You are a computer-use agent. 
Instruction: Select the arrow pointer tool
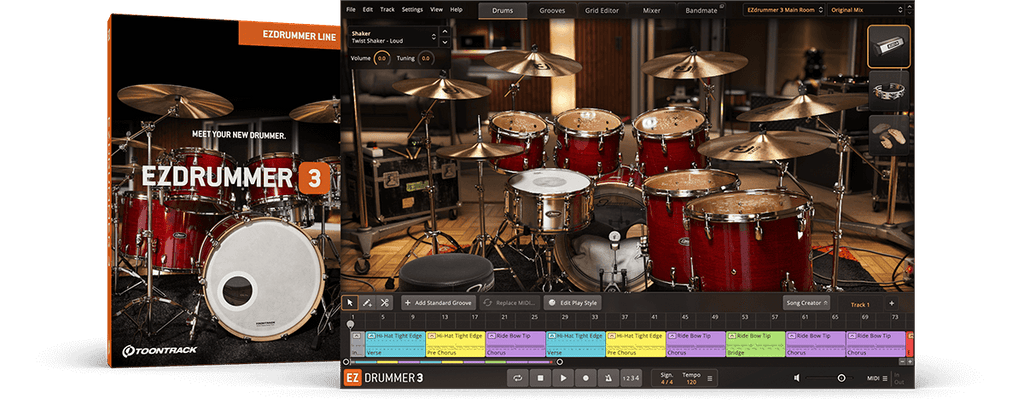pos(349,302)
